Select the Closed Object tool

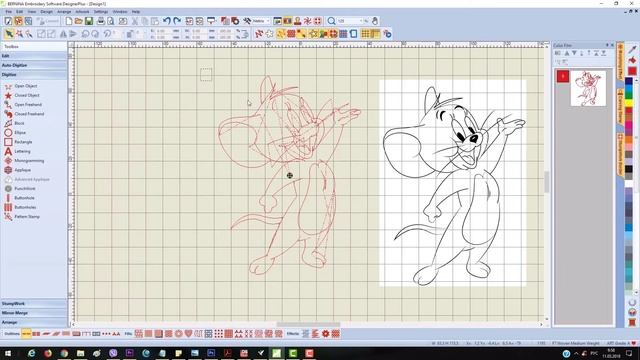click(x=22, y=96)
